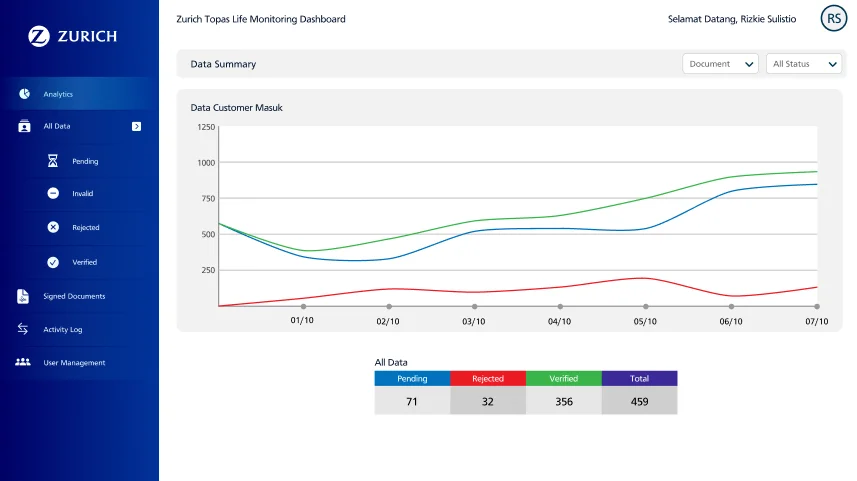Click the 05/10 axis marker dot
857x481 pixels.
[x=645, y=307]
